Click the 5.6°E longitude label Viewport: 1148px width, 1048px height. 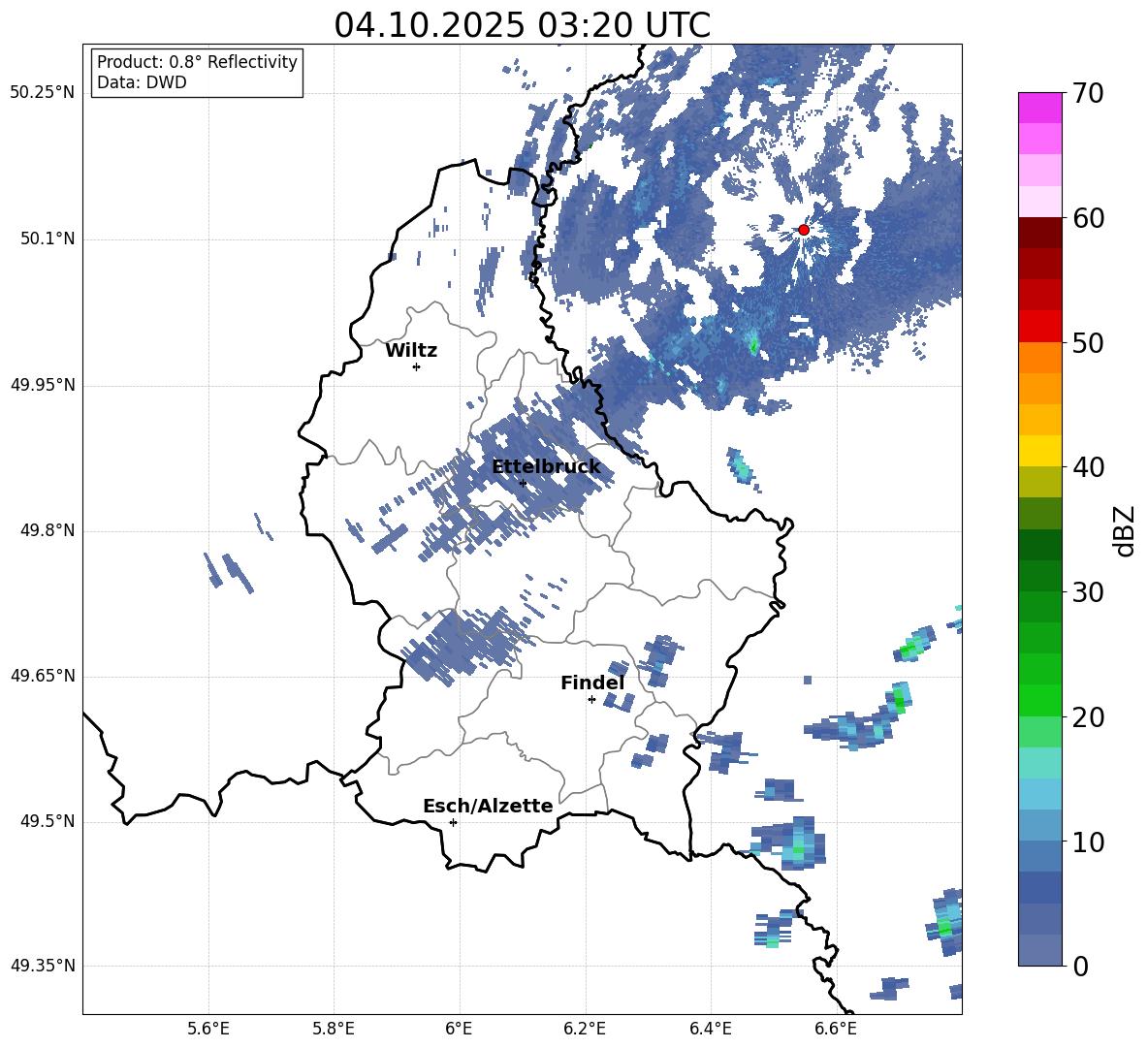(x=208, y=1029)
